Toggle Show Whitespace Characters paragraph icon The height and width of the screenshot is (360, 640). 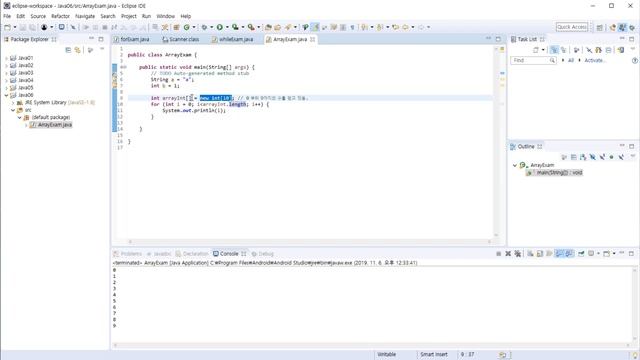[x=352, y=27]
